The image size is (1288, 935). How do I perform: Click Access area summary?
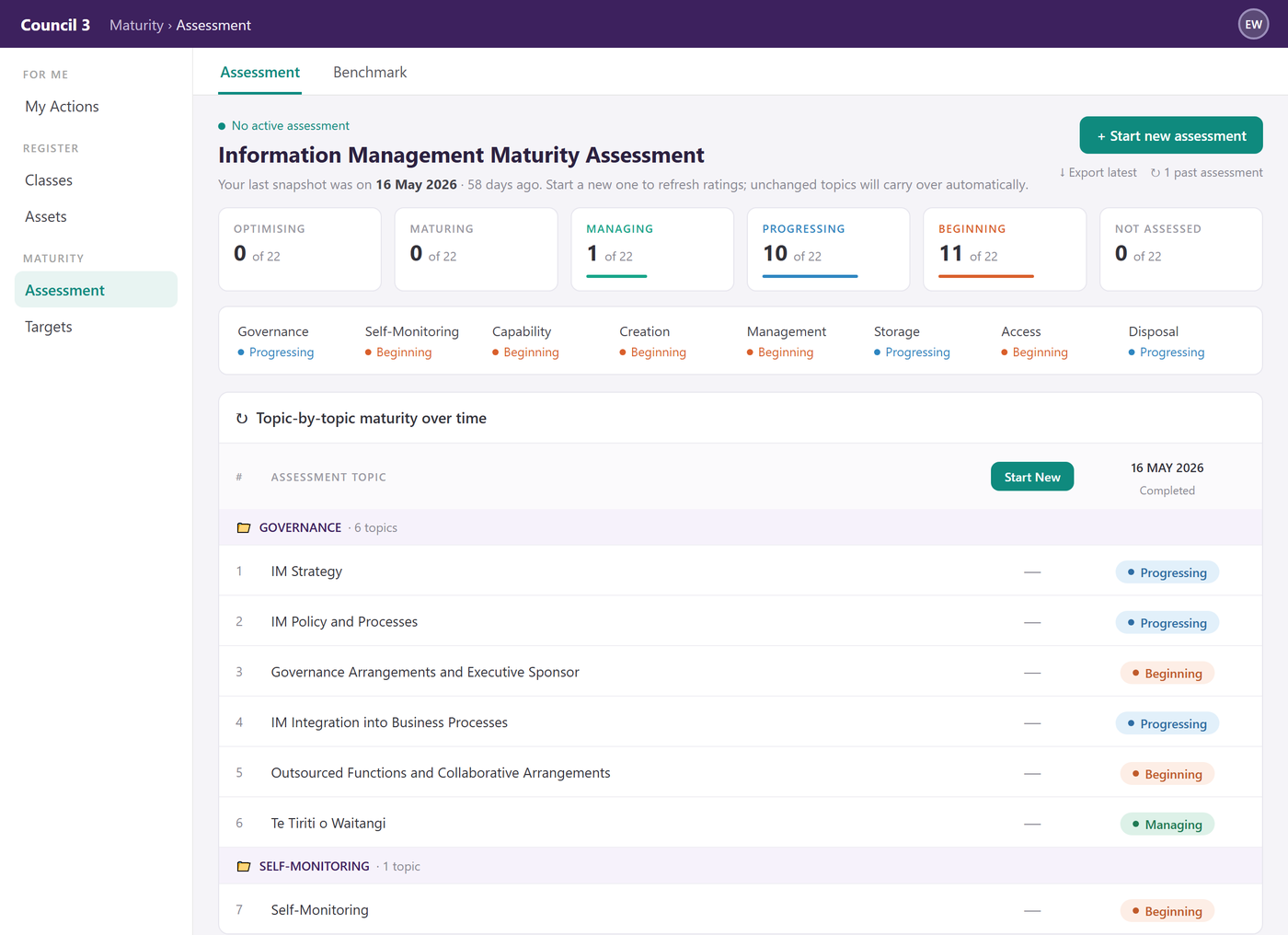1035,341
